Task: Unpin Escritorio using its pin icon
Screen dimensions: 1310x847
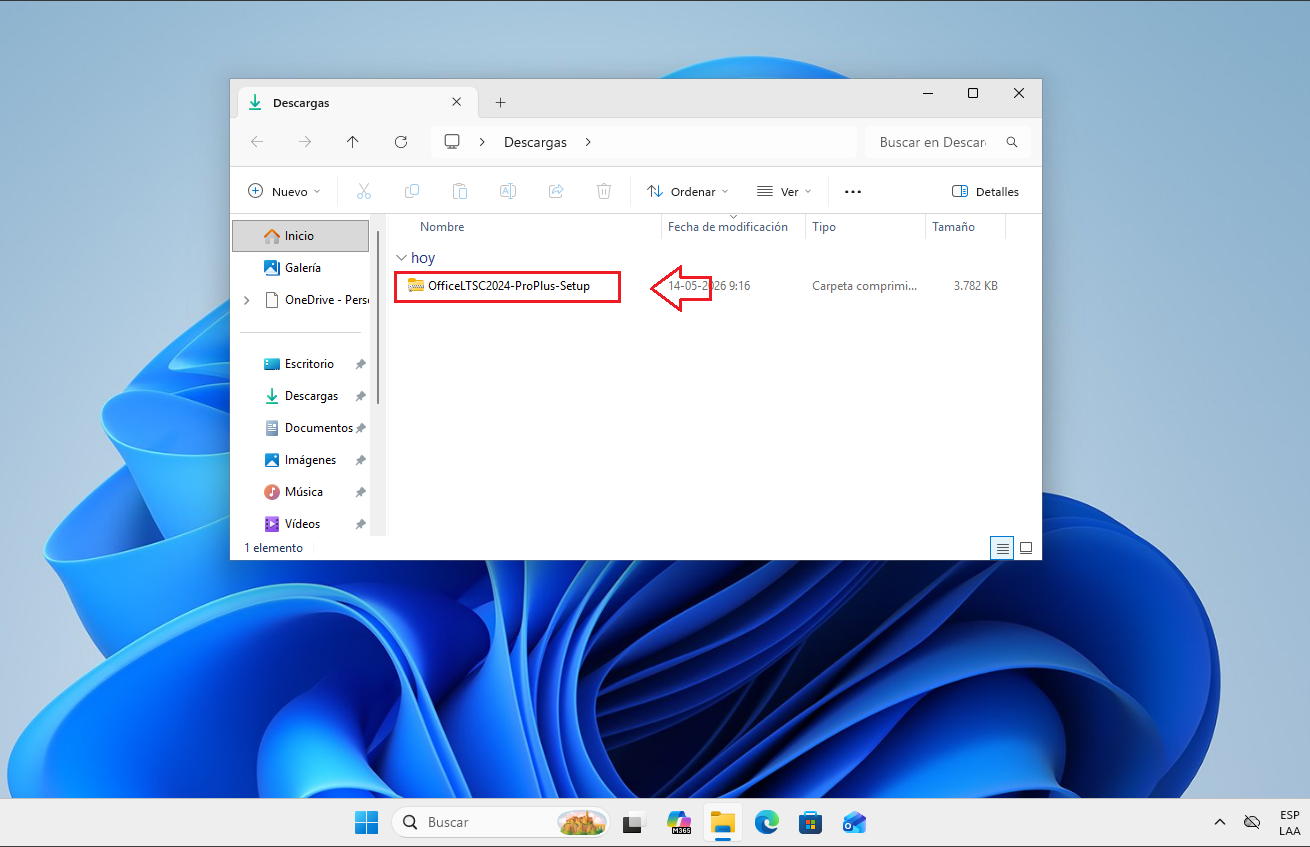Action: point(360,364)
